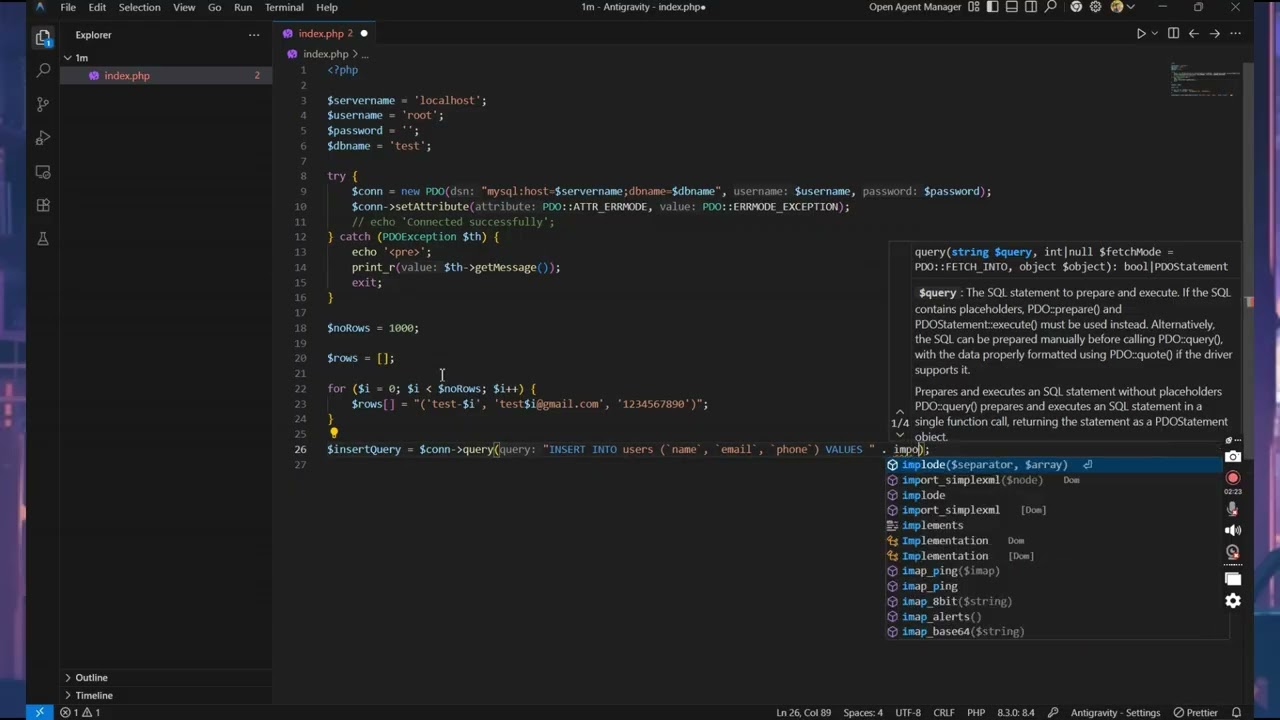Open the Chrome browser icon in title bar
Screen dimensions: 1280x720
tap(1076, 7)
